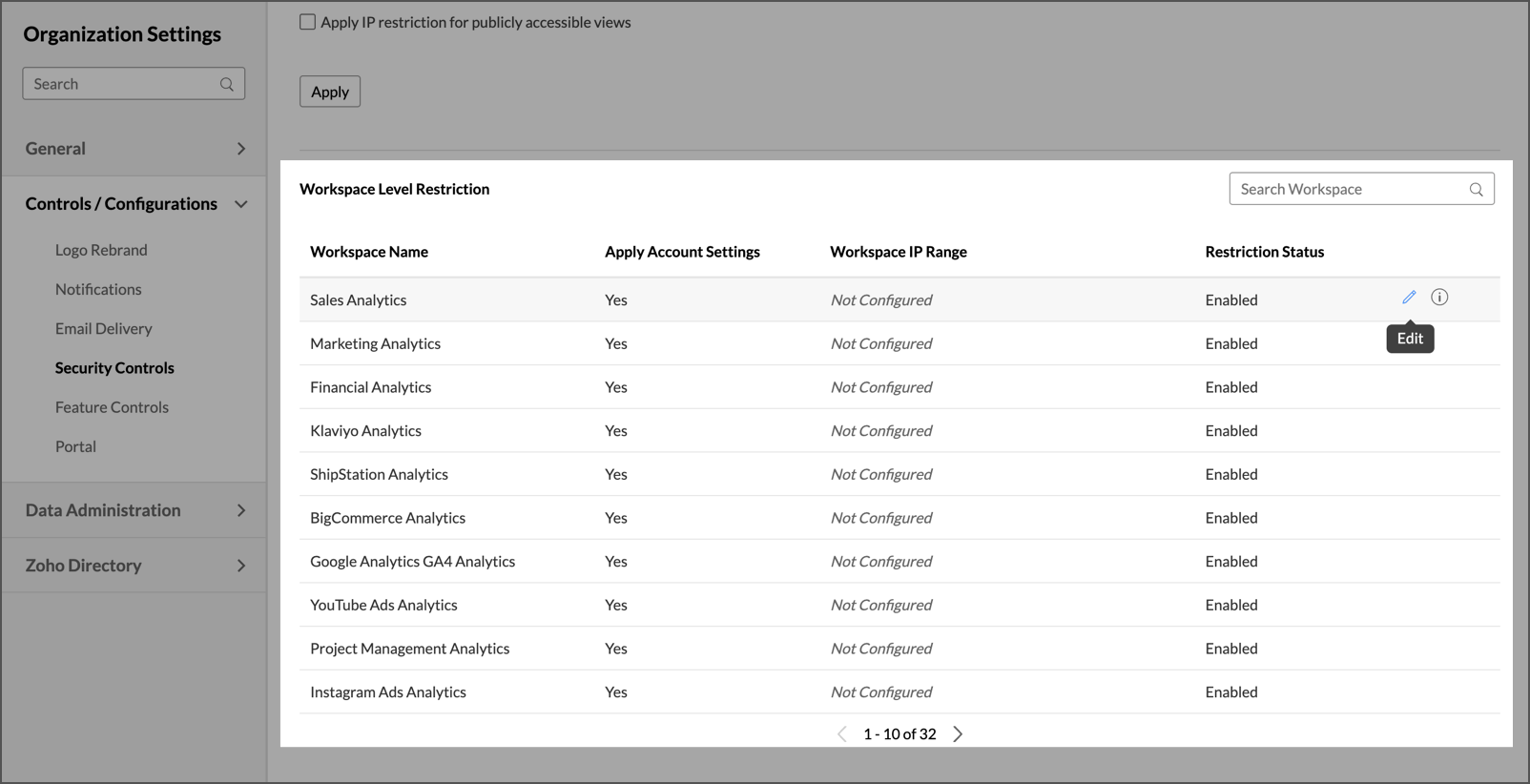The width and height of the screenshot is (1530, 784).
Task: Click the pagination text 1 - 10 of 32
Action: (899, 733)
